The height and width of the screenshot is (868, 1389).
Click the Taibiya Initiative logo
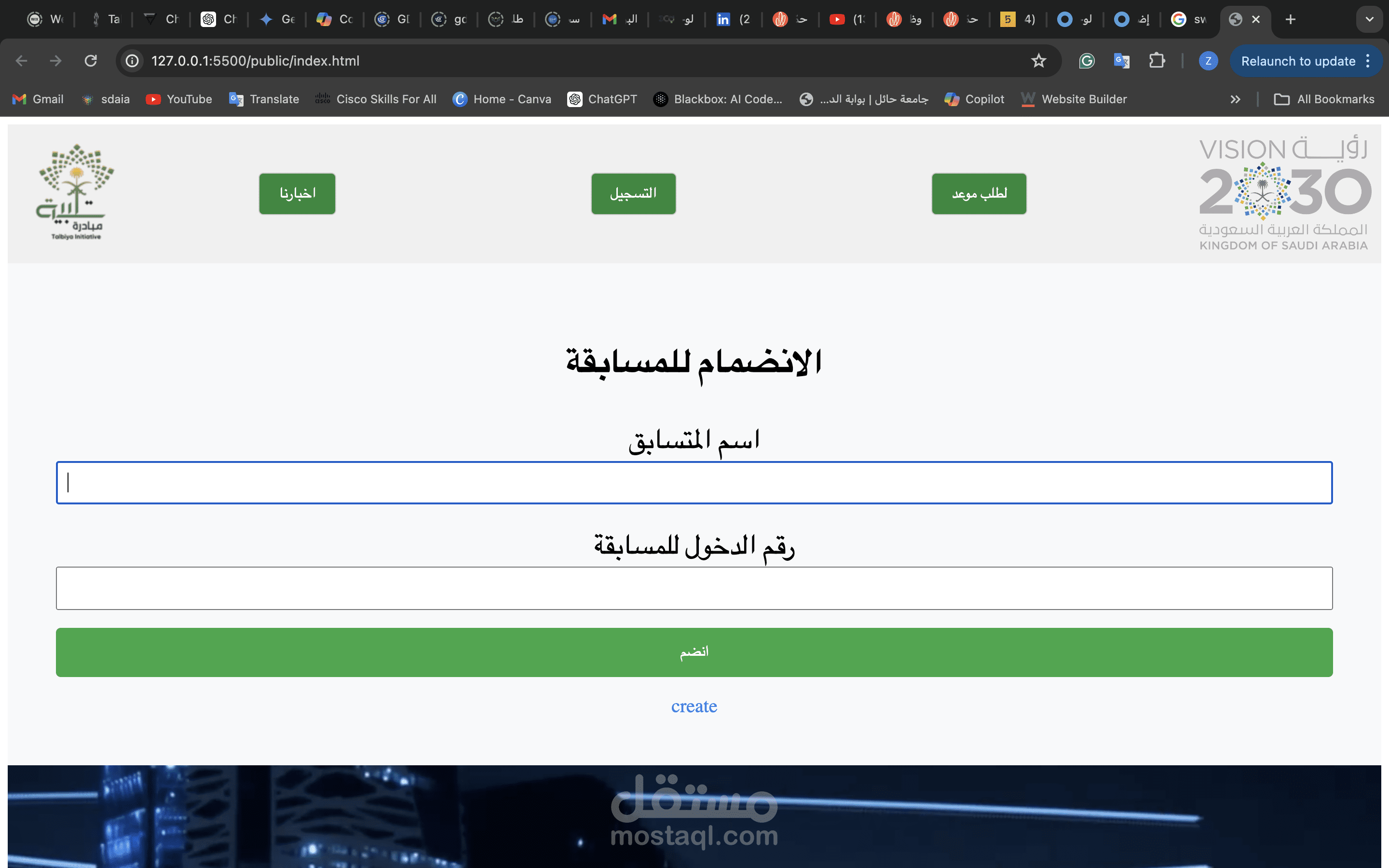tap(76, 192)
